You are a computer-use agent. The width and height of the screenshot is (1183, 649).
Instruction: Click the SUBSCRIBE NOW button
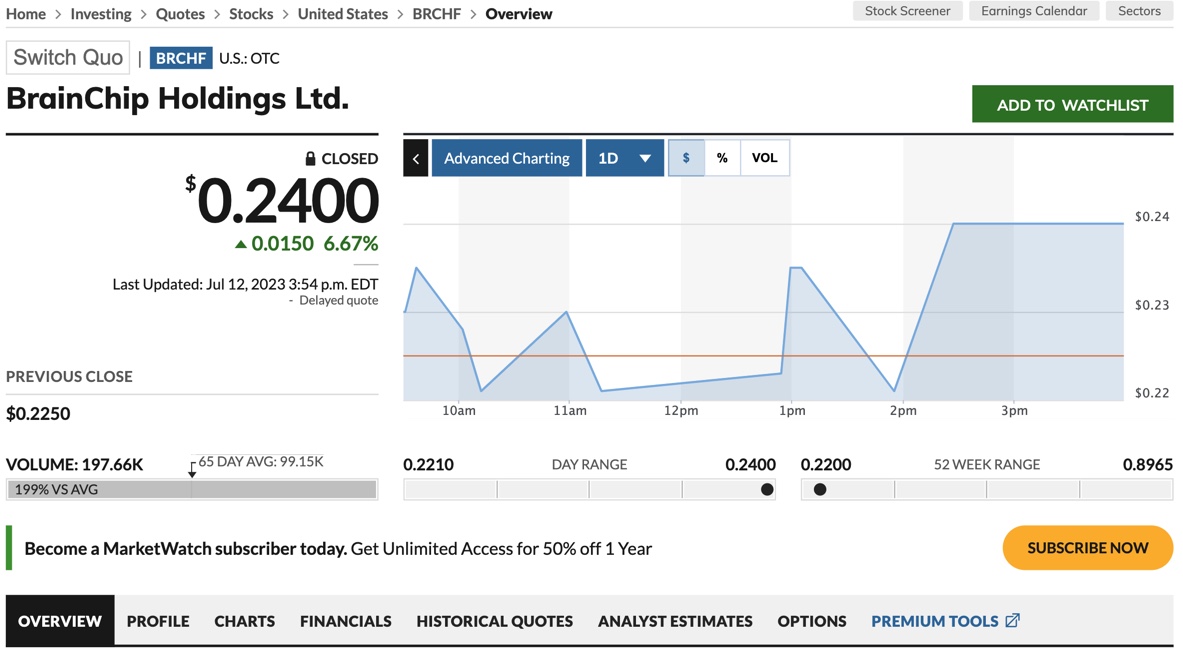point(1088,548)
